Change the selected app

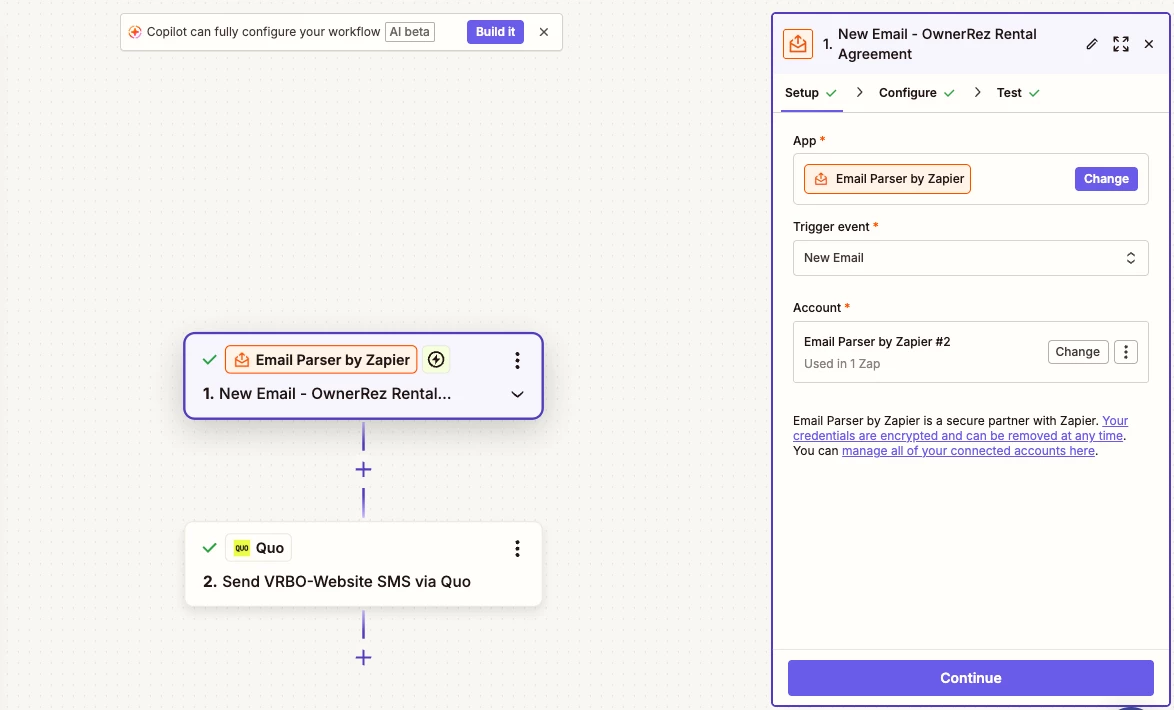point(1106,179)
